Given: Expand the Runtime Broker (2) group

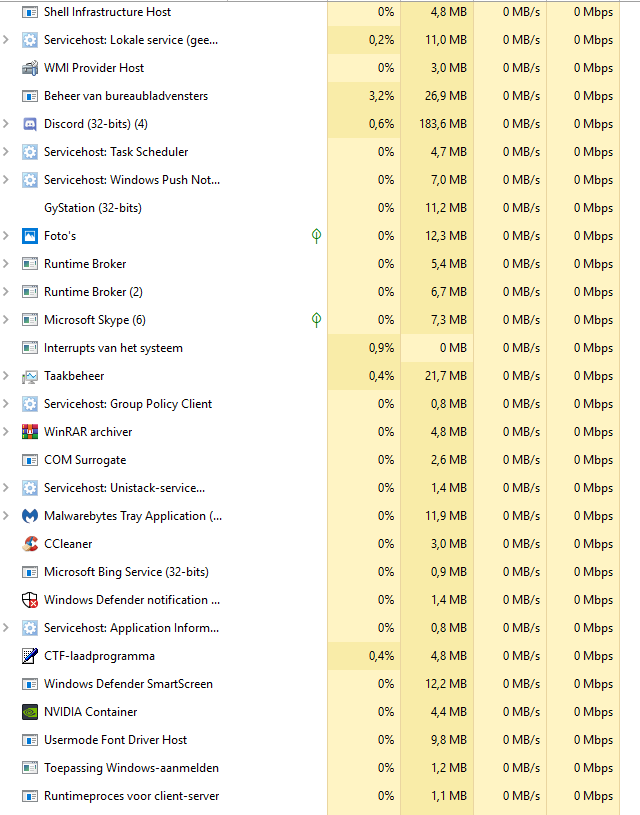Looking at the screenshot, I should click(x=7, y=292).
